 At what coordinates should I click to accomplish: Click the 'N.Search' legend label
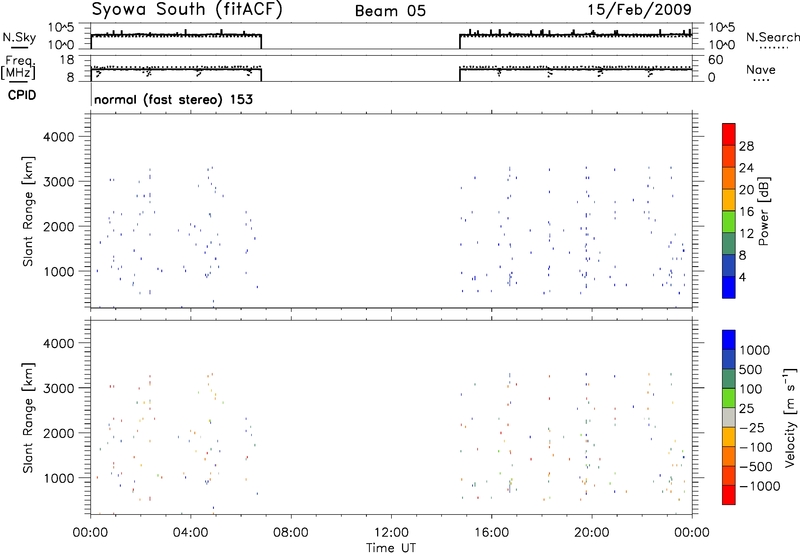[772, 37]
